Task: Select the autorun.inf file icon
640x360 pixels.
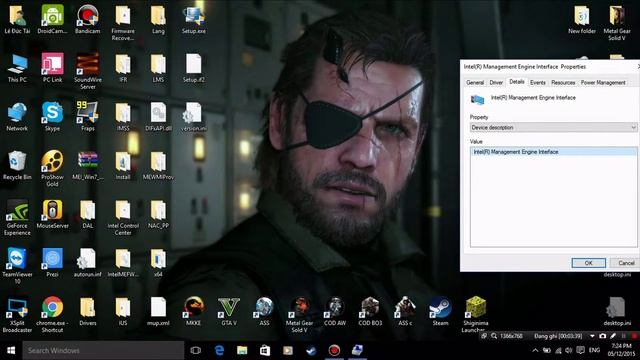Action: (87, 262)
